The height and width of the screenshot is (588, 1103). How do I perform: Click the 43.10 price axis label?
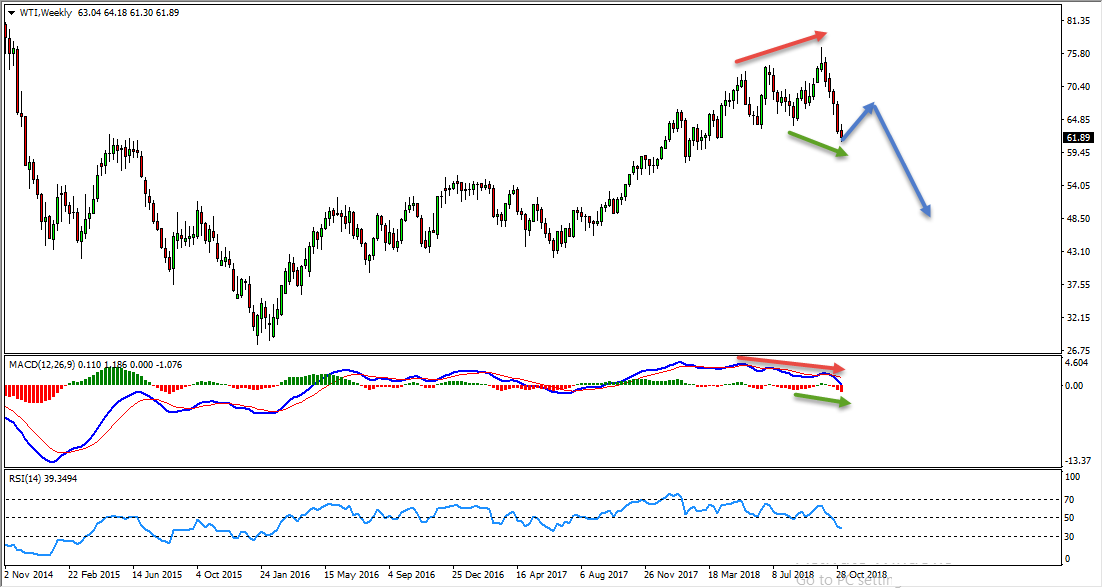(x=1078, y=252)
